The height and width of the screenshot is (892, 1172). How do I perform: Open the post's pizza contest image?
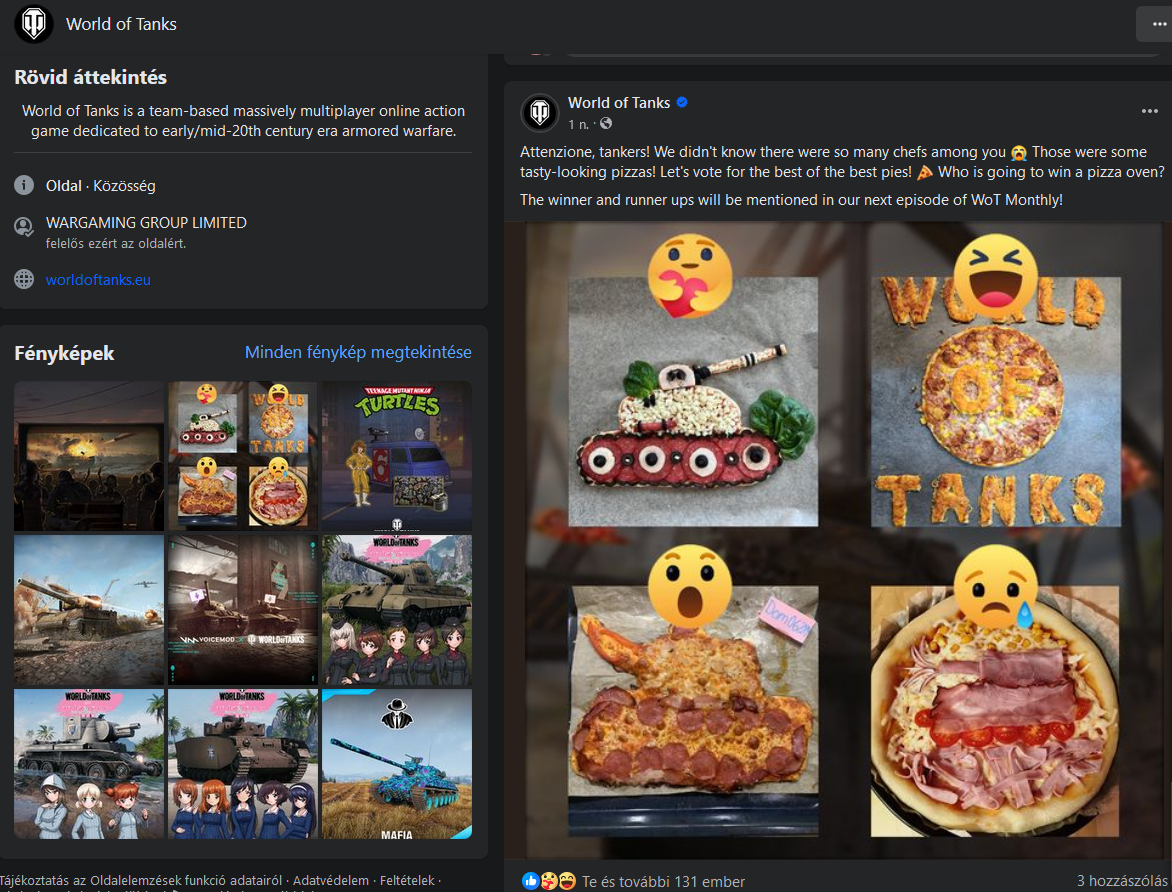click(x=838, y=541)
